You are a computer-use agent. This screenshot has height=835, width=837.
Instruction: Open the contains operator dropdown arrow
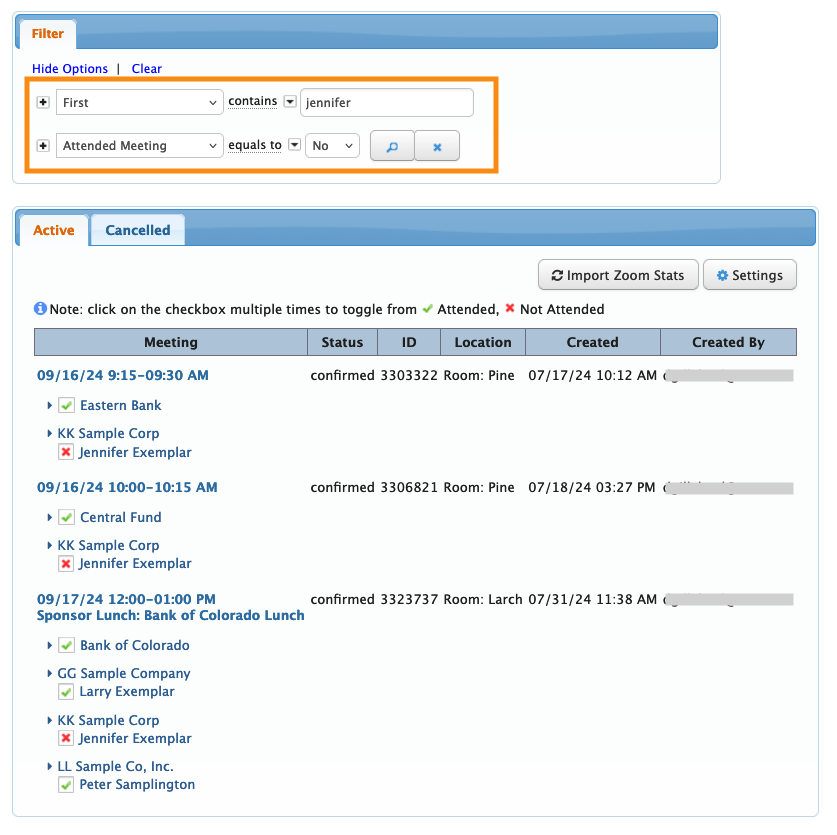pyautogui.click(x=290, y=101)
